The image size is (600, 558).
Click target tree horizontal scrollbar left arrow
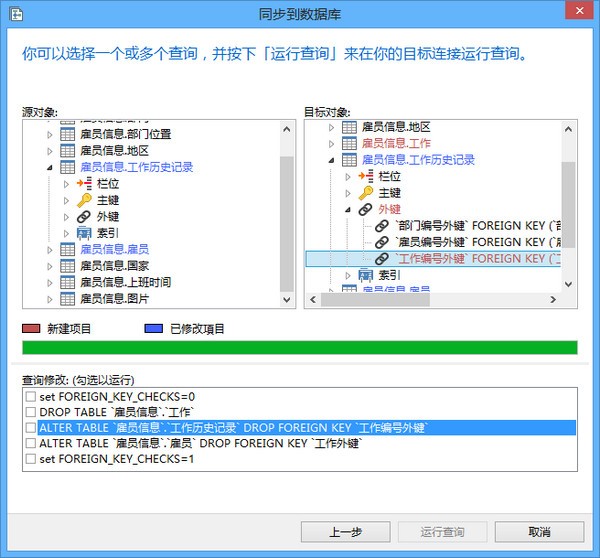pos(313,300)
